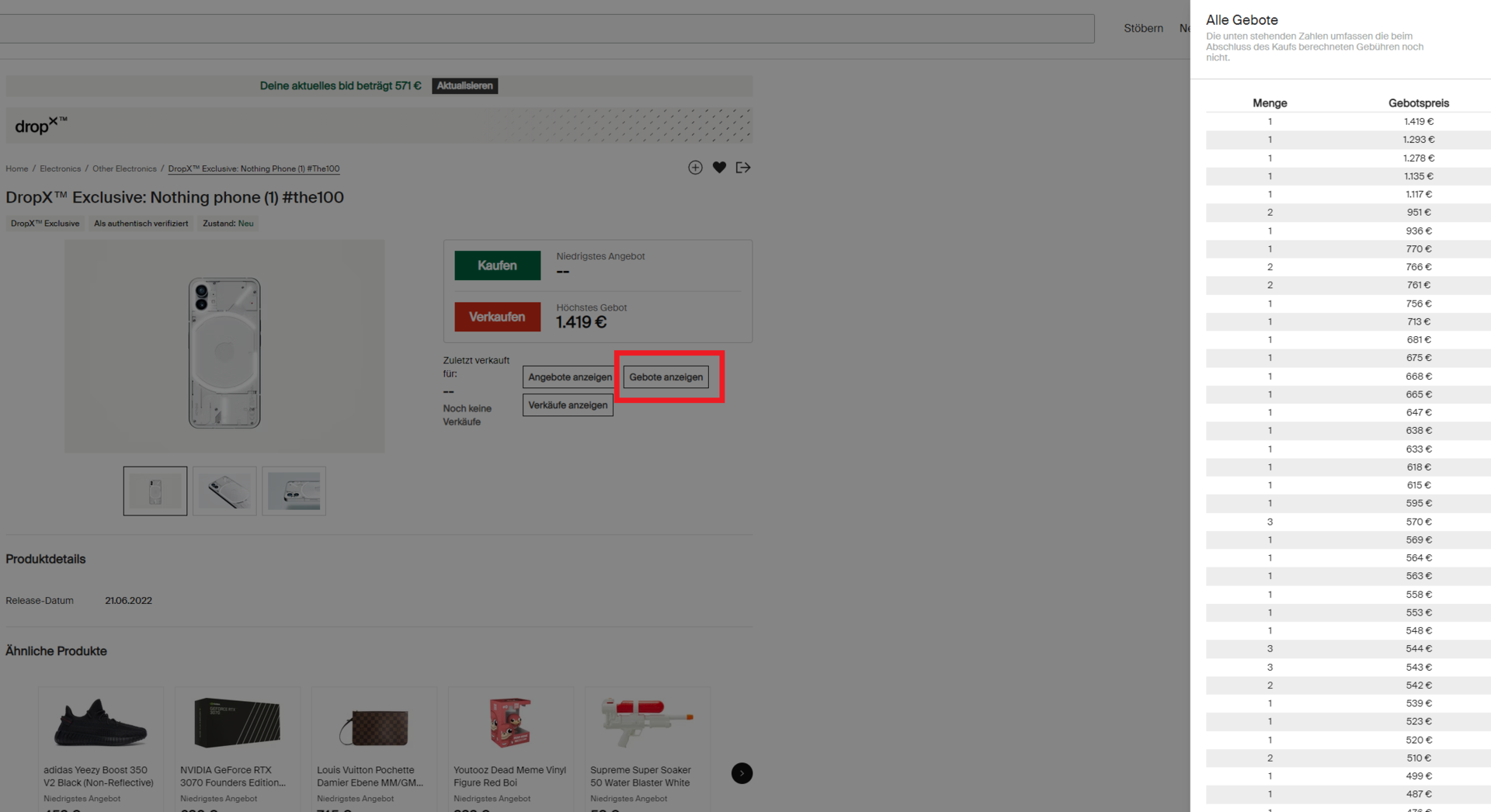Click the Gebotspreis column header
The image size is (1491, 812).
tap(1419, 103)
